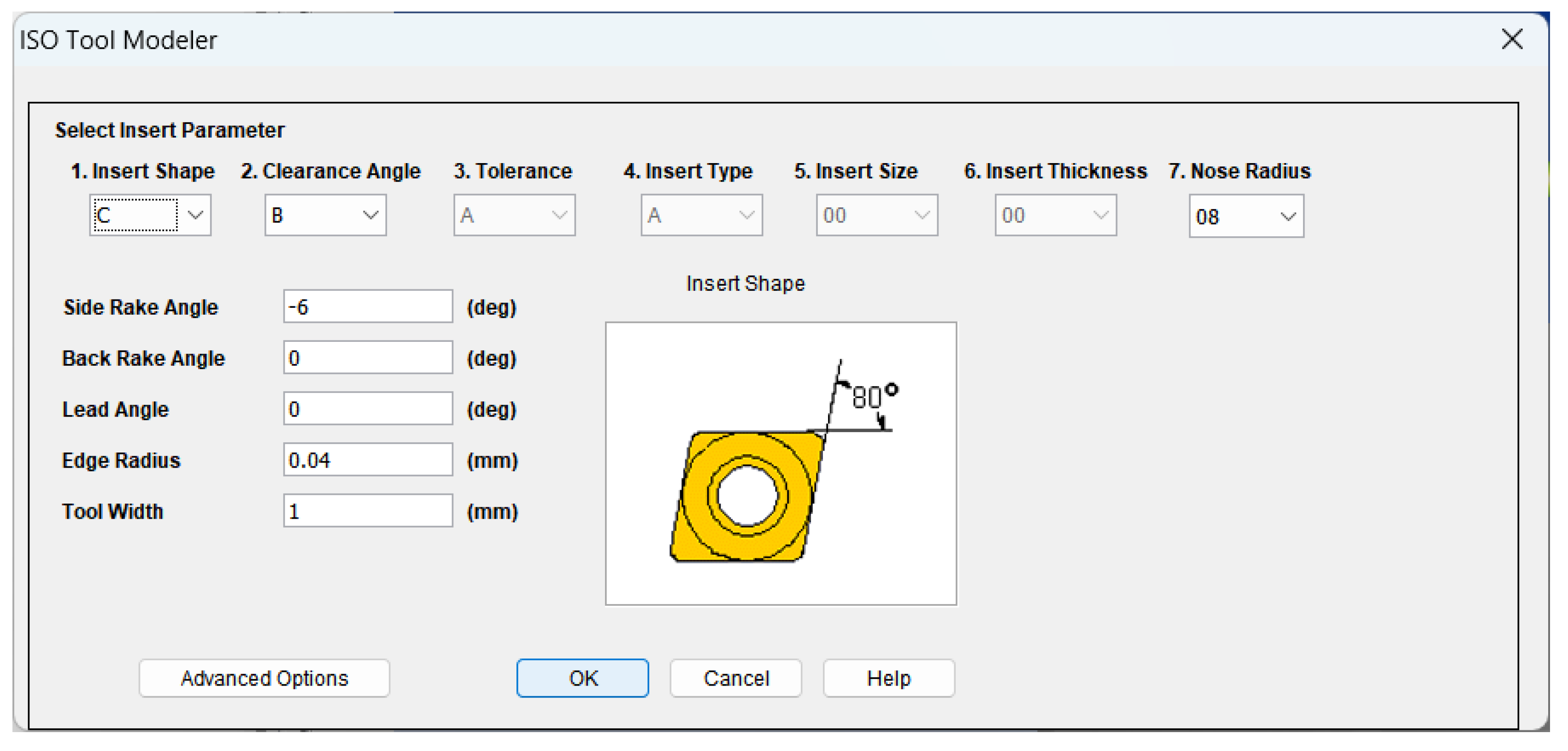Screen dimensions: 1568x751
Task: Click the Tool Width input field
Action: click(368, 510)
